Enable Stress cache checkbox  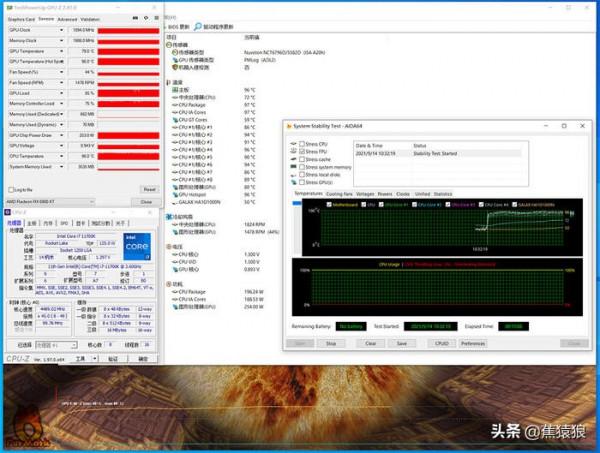click(x=302, y=159)
